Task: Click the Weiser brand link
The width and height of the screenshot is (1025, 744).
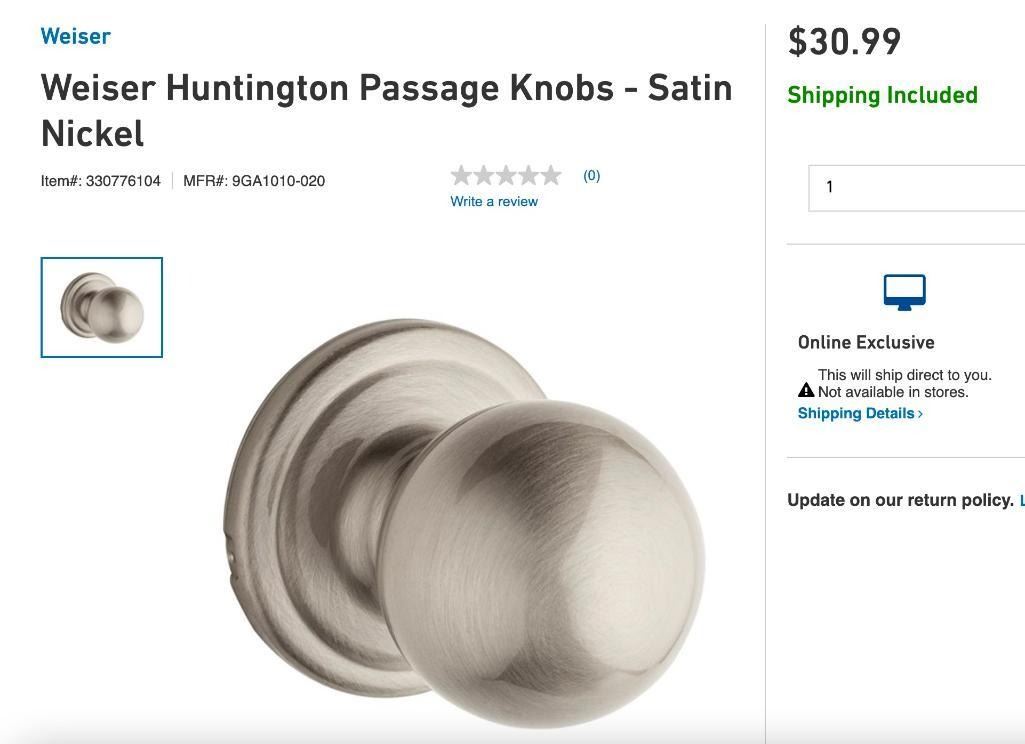Action: [75, 36]
